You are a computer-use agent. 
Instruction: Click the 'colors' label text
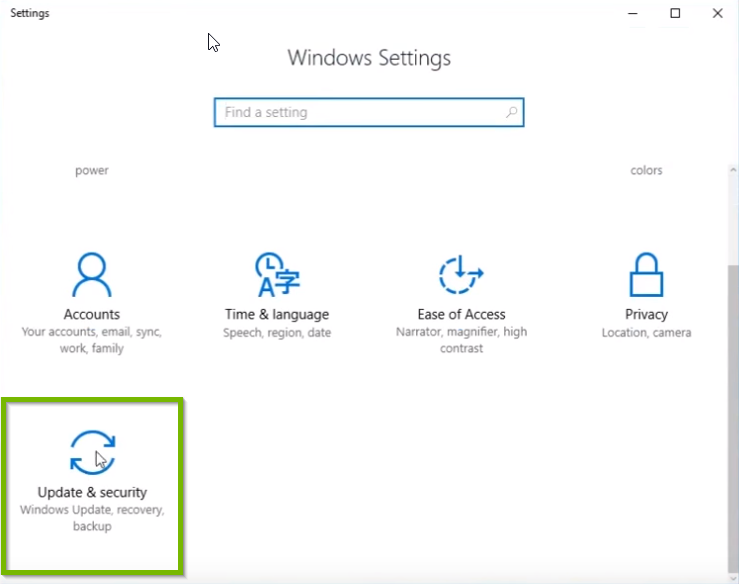point(646,170)
